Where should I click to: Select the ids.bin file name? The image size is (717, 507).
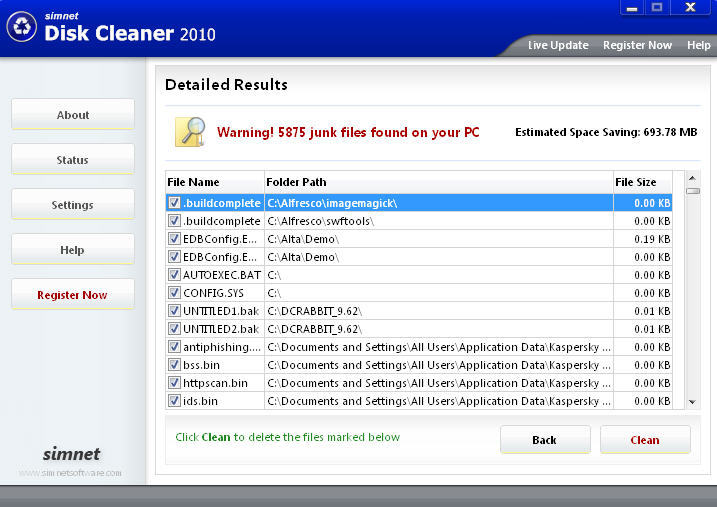pos(200,401)
